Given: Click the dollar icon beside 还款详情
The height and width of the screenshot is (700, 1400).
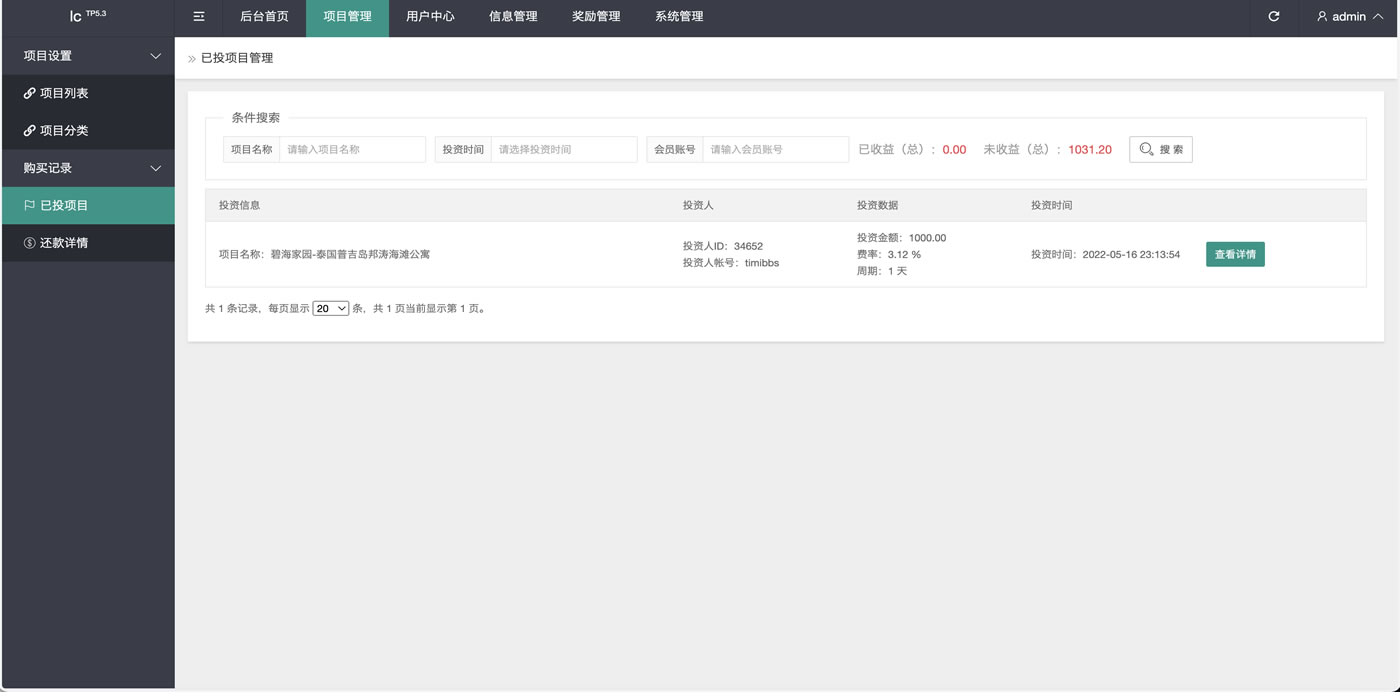Looking at the screenshot, I should pos(30,243).
